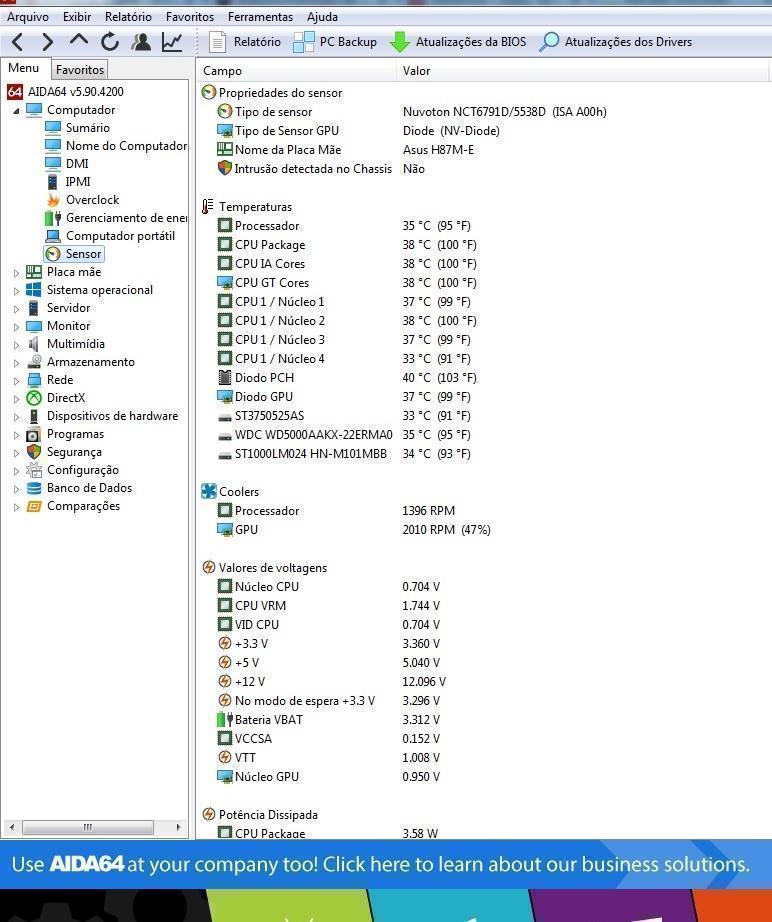Open the Ferramentas menu
The image size is (772, 922).
tap(260, 17)
